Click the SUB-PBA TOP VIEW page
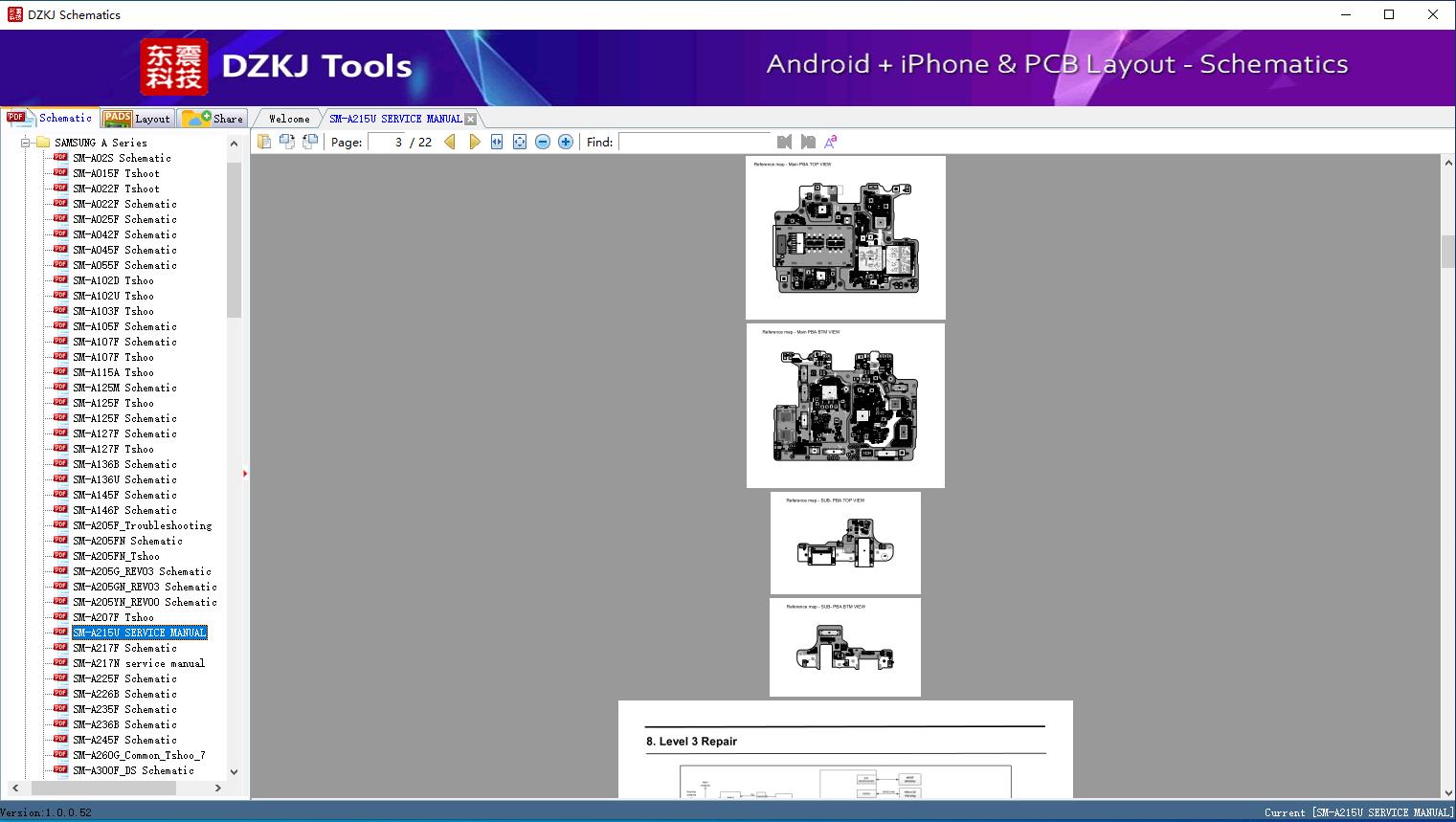Screen dimensions: 1456x822 point(845,543)
